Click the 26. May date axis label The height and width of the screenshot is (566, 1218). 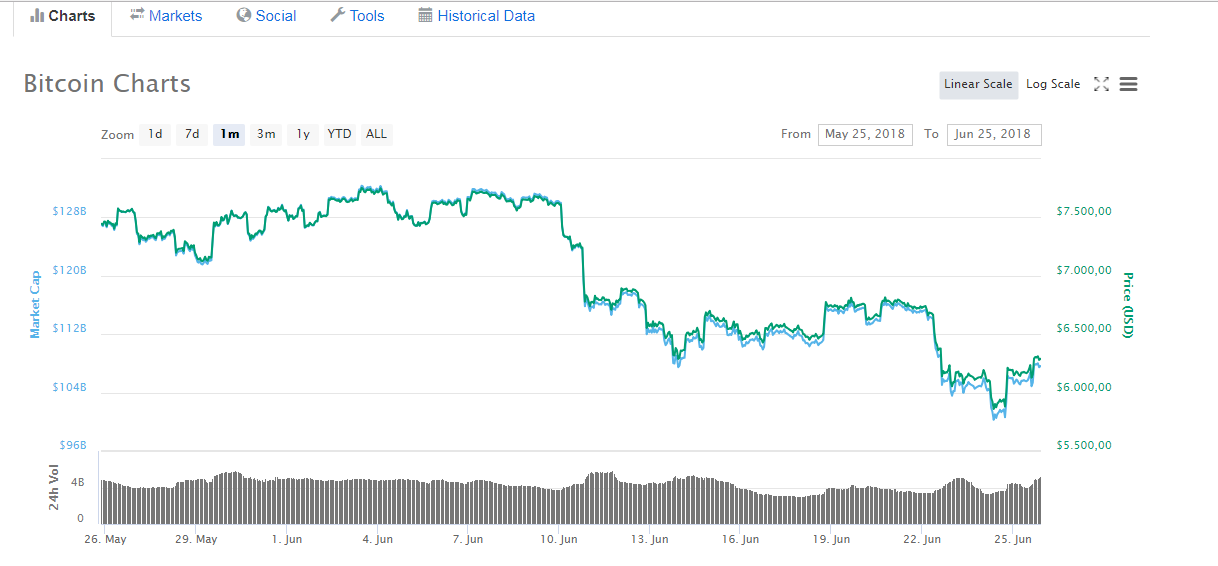pyautogui.click(x=107, y=540)
